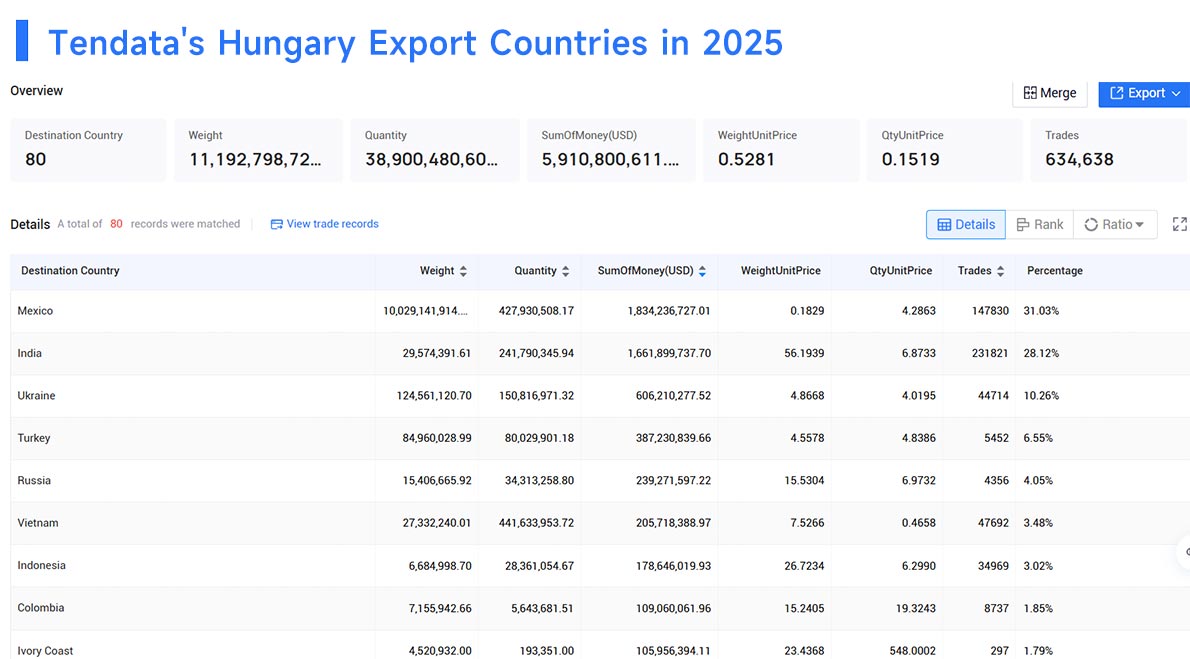Click the Destination Country overview card

pos(88,150)
